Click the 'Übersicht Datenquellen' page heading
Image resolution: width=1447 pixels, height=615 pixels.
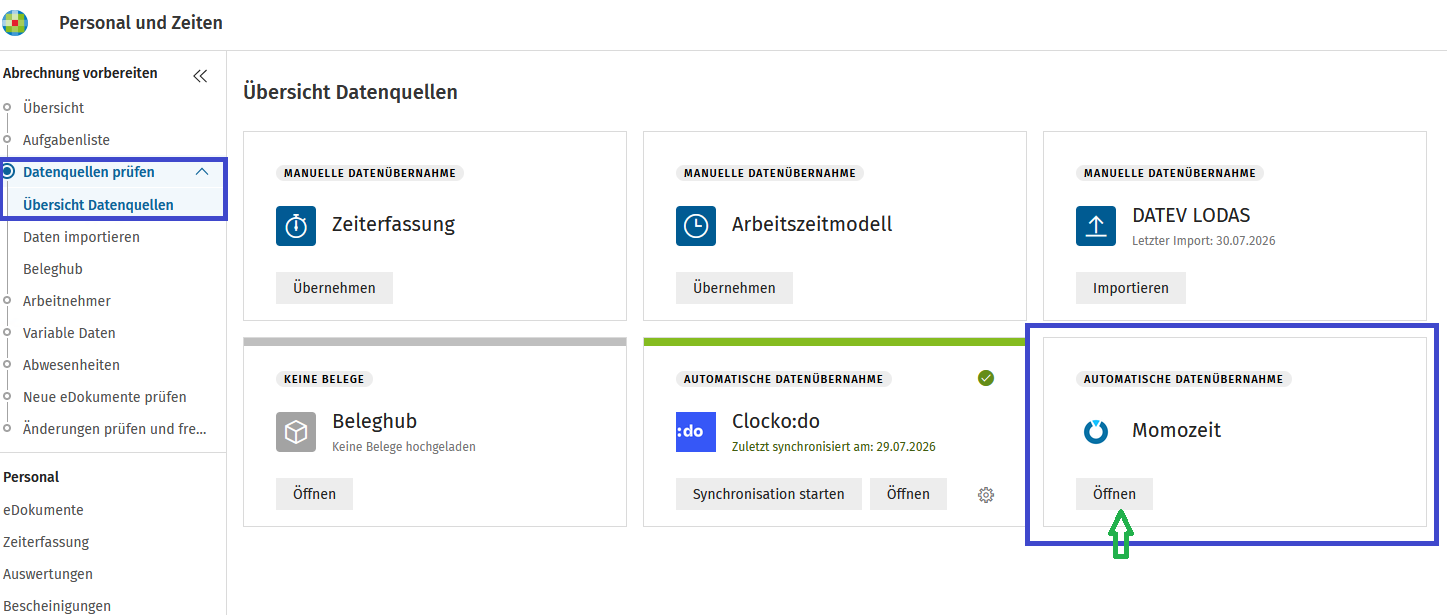(350, 92)
